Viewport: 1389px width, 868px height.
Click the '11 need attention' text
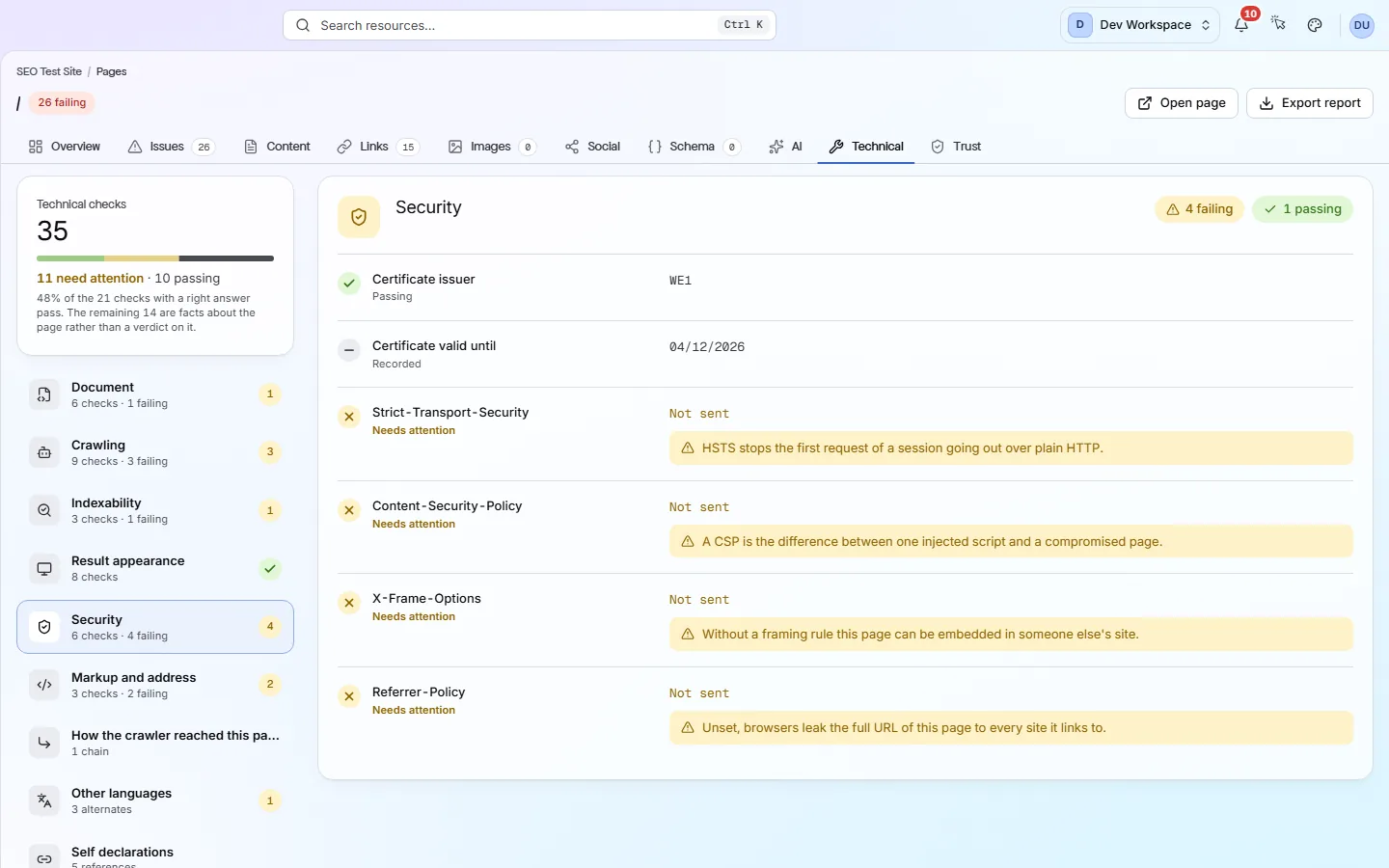coord(90,278)
